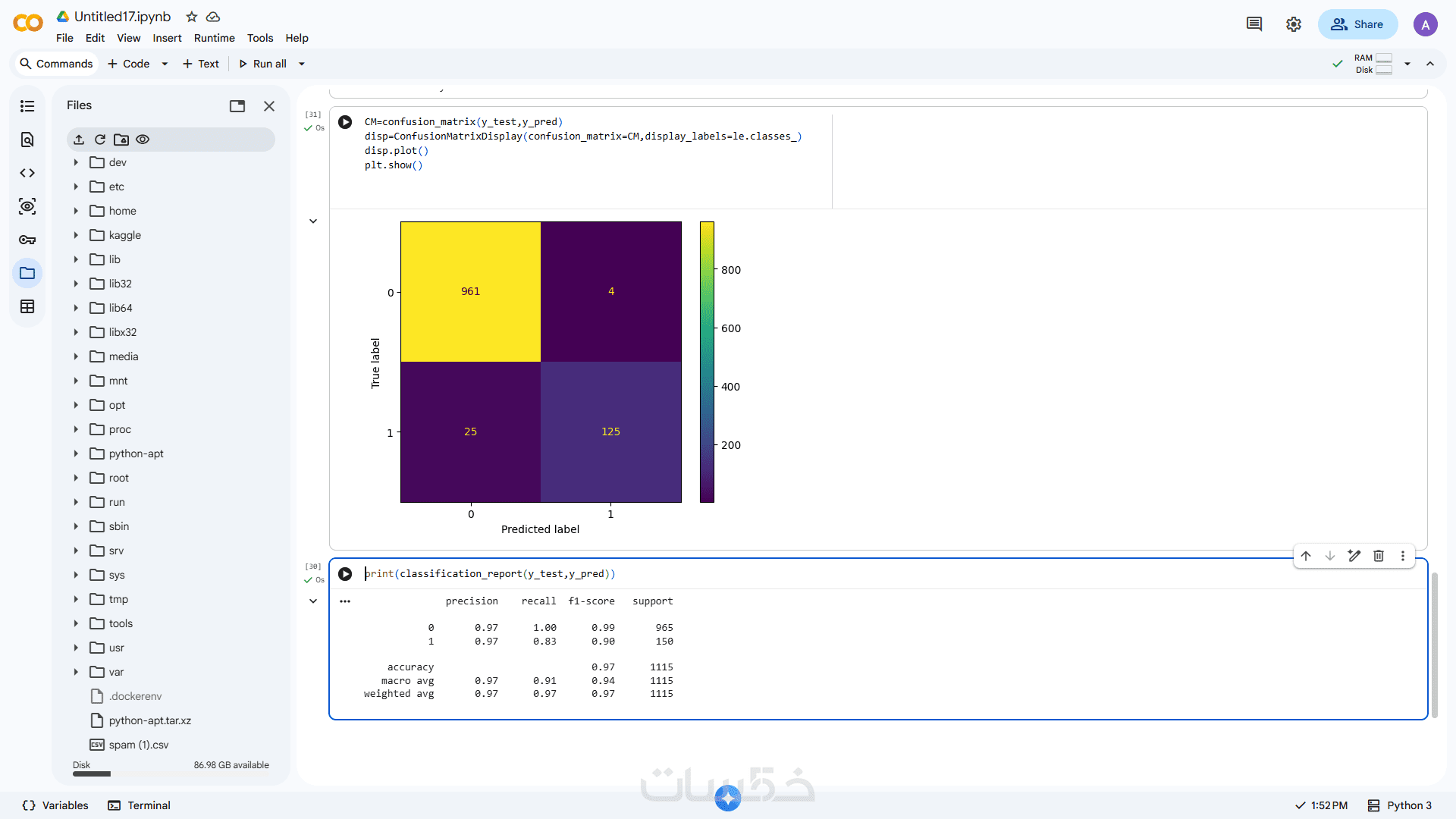
Task: Click the upload file icon in Files
Action: click(x=79, y=140)
